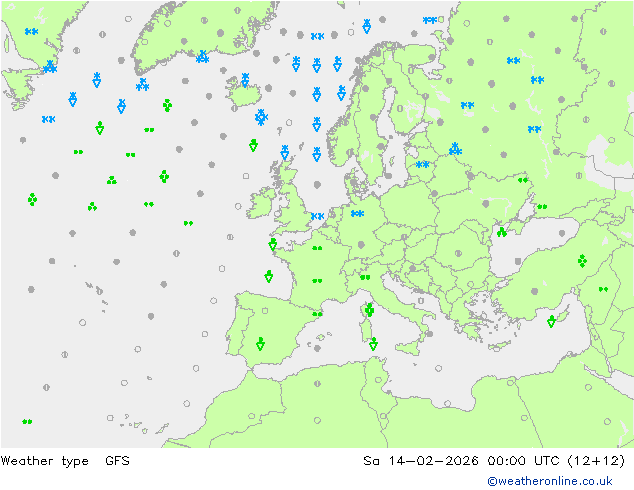This screenshot has width=634, height=490.
Task: Click the green shower symbol in the Bay of Biscay
Action: [268, 276]
